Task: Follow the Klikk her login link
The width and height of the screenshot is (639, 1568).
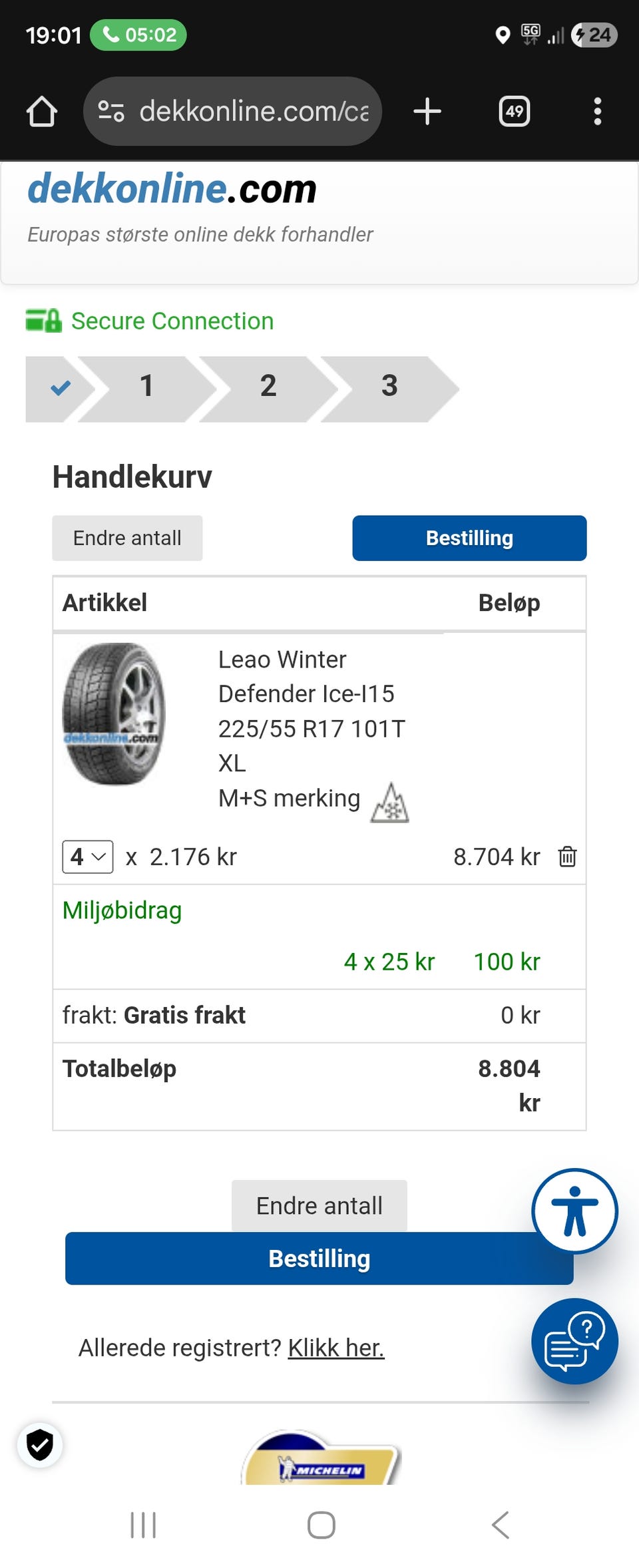Action: click(x=336, y=1348)
